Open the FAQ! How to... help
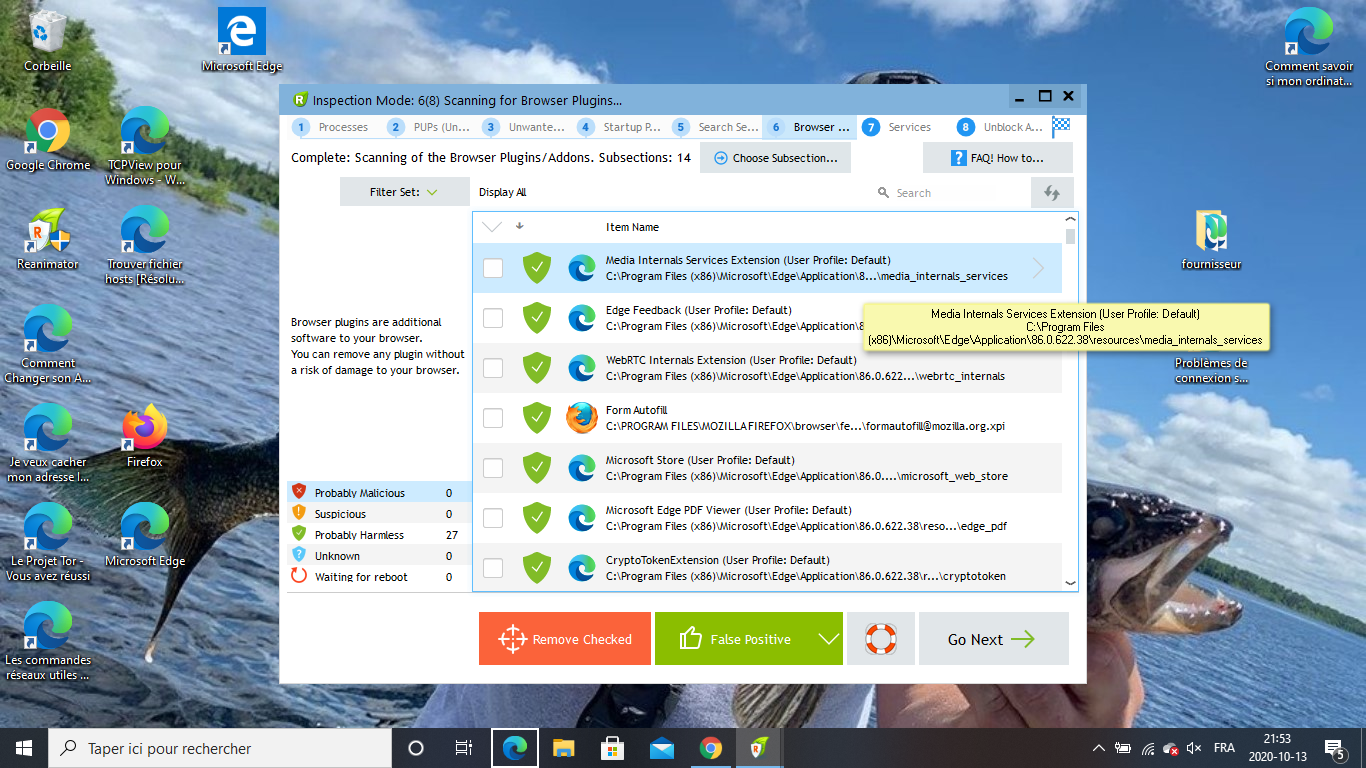Screen dimensions: 1366x768 point(997,158)
